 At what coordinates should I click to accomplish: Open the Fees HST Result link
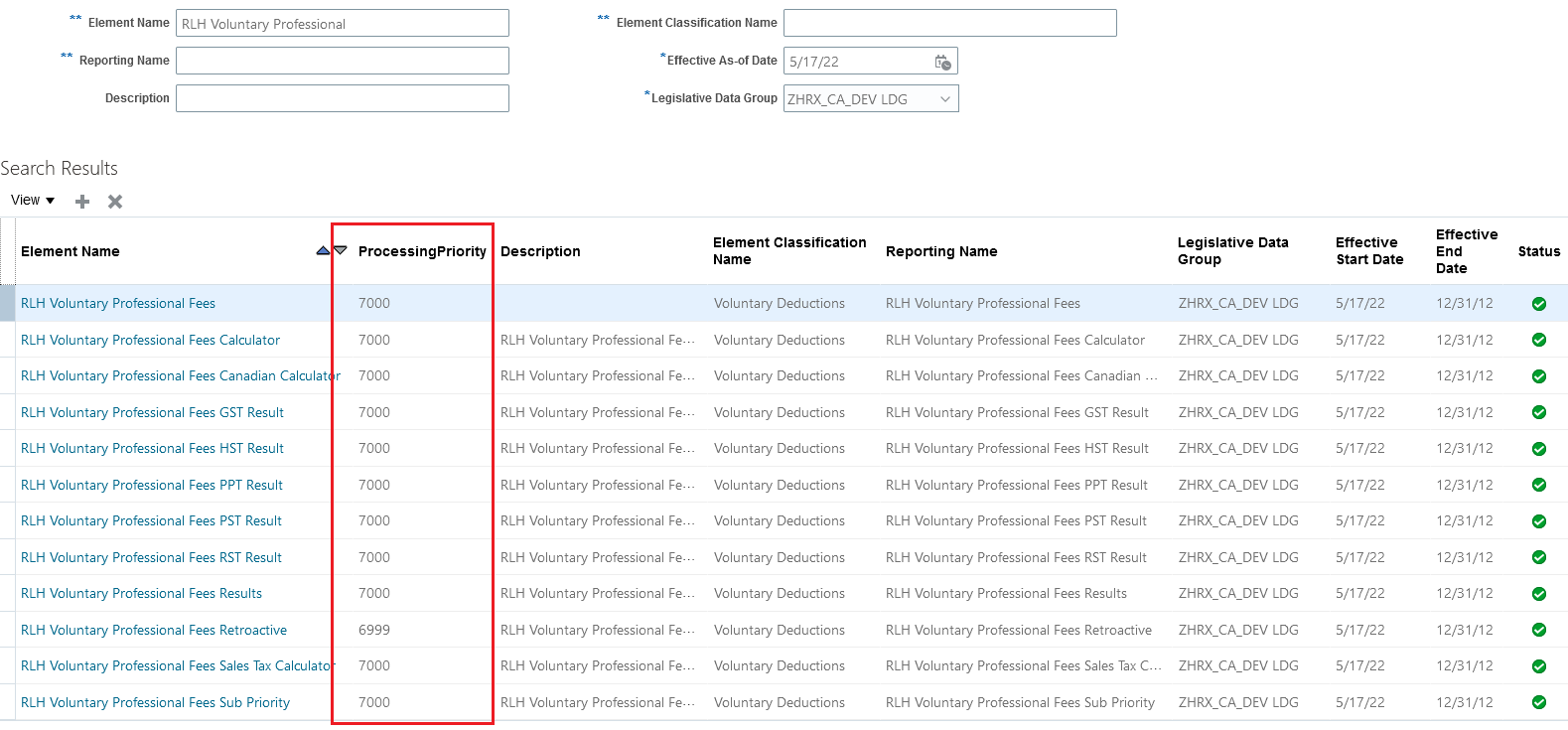click(152, 448)
